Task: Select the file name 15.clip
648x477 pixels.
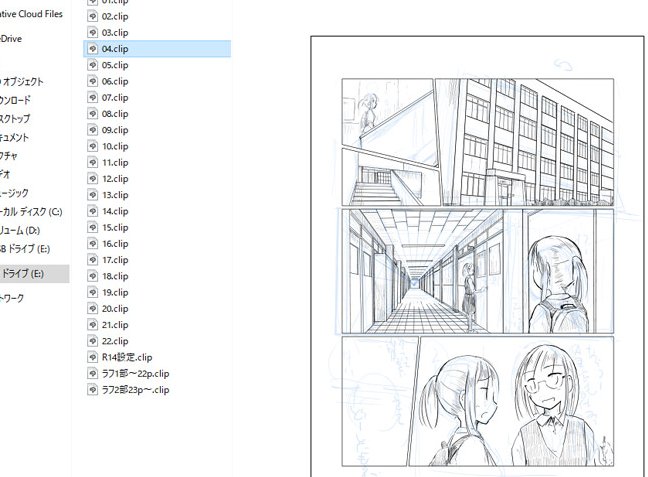Action: pyautogui.click(x=115, y=227)
